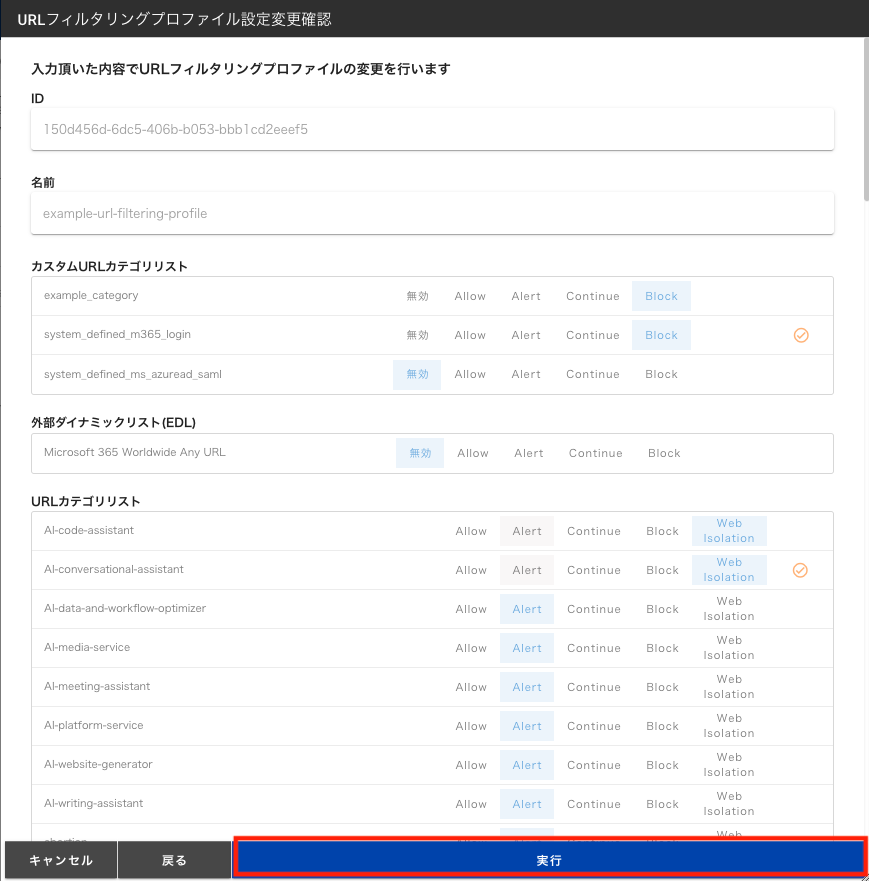Screen dimensions: 869x881
Task: Choose Allow for example_category
Action: pos(470,296)
